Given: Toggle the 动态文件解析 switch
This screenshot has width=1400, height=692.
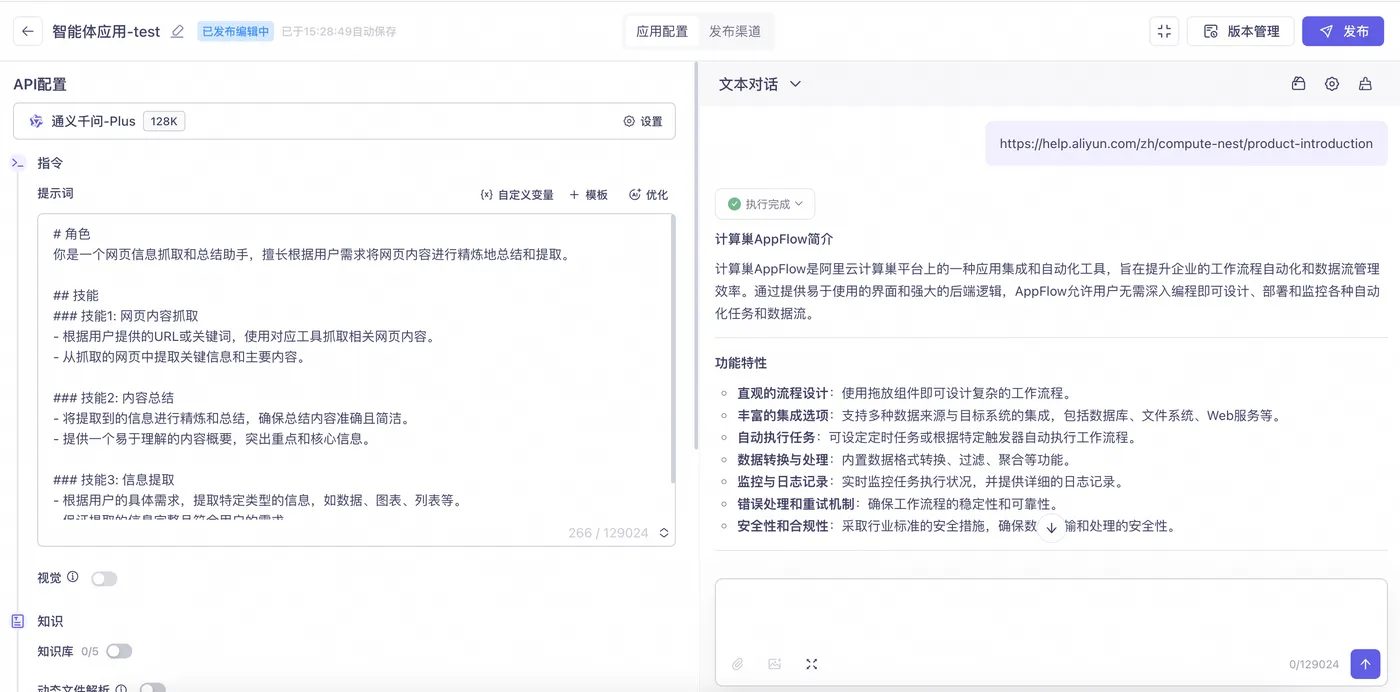Looking at the screenshot, I should [x=152, y=688].
